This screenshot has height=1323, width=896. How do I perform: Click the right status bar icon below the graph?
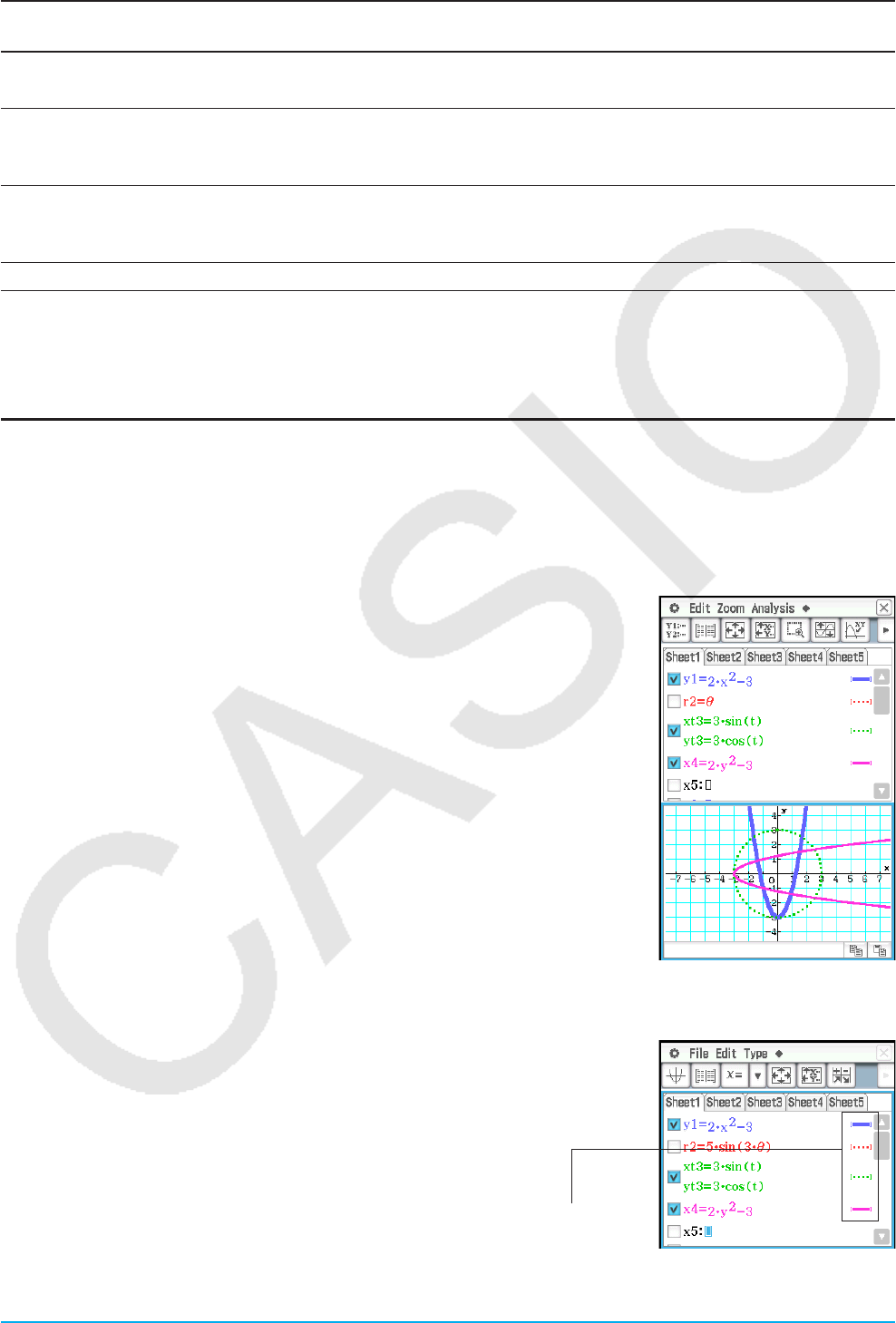pos(880,950)
